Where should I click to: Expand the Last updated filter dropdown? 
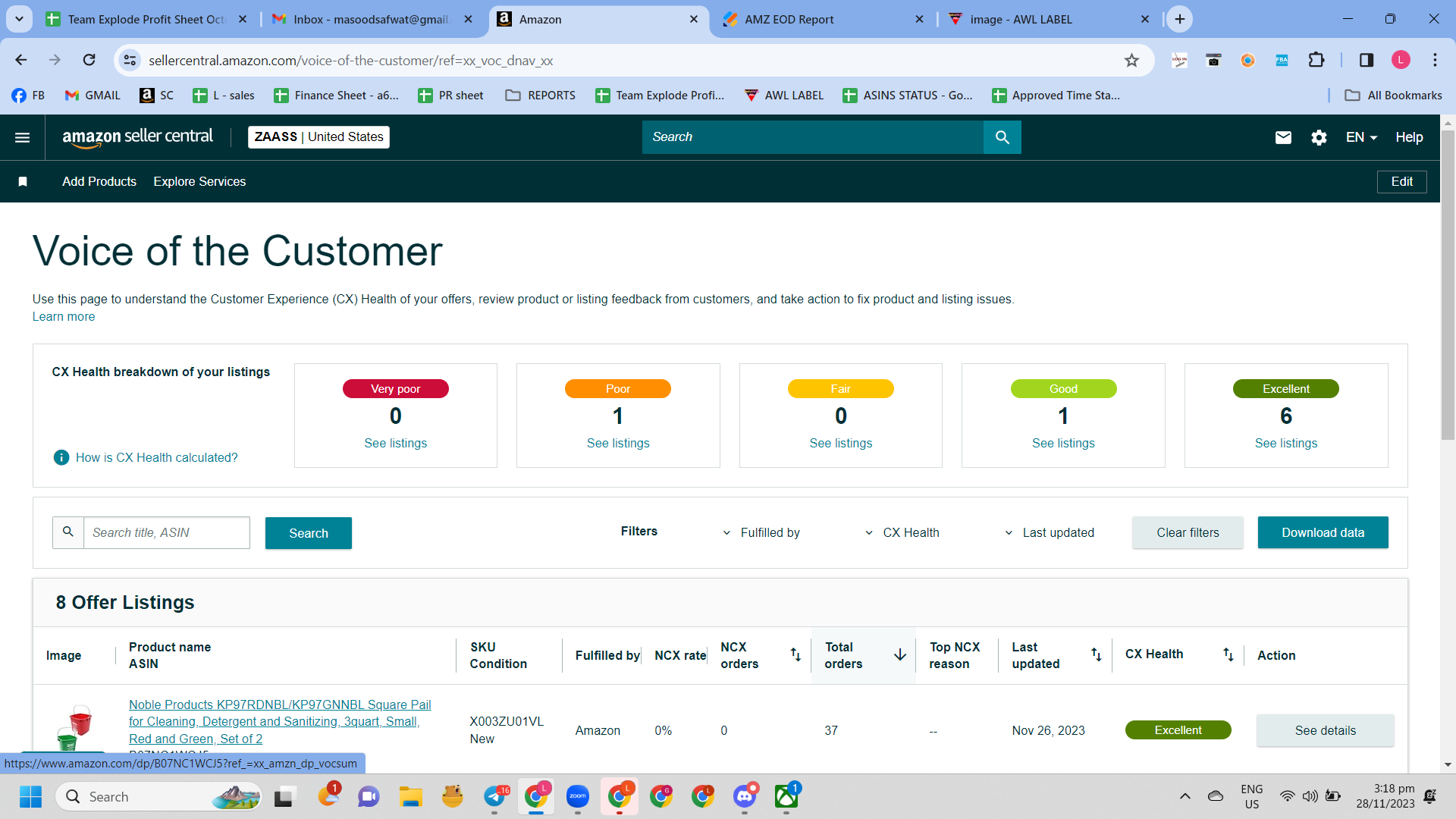(x=1050, y=532)
